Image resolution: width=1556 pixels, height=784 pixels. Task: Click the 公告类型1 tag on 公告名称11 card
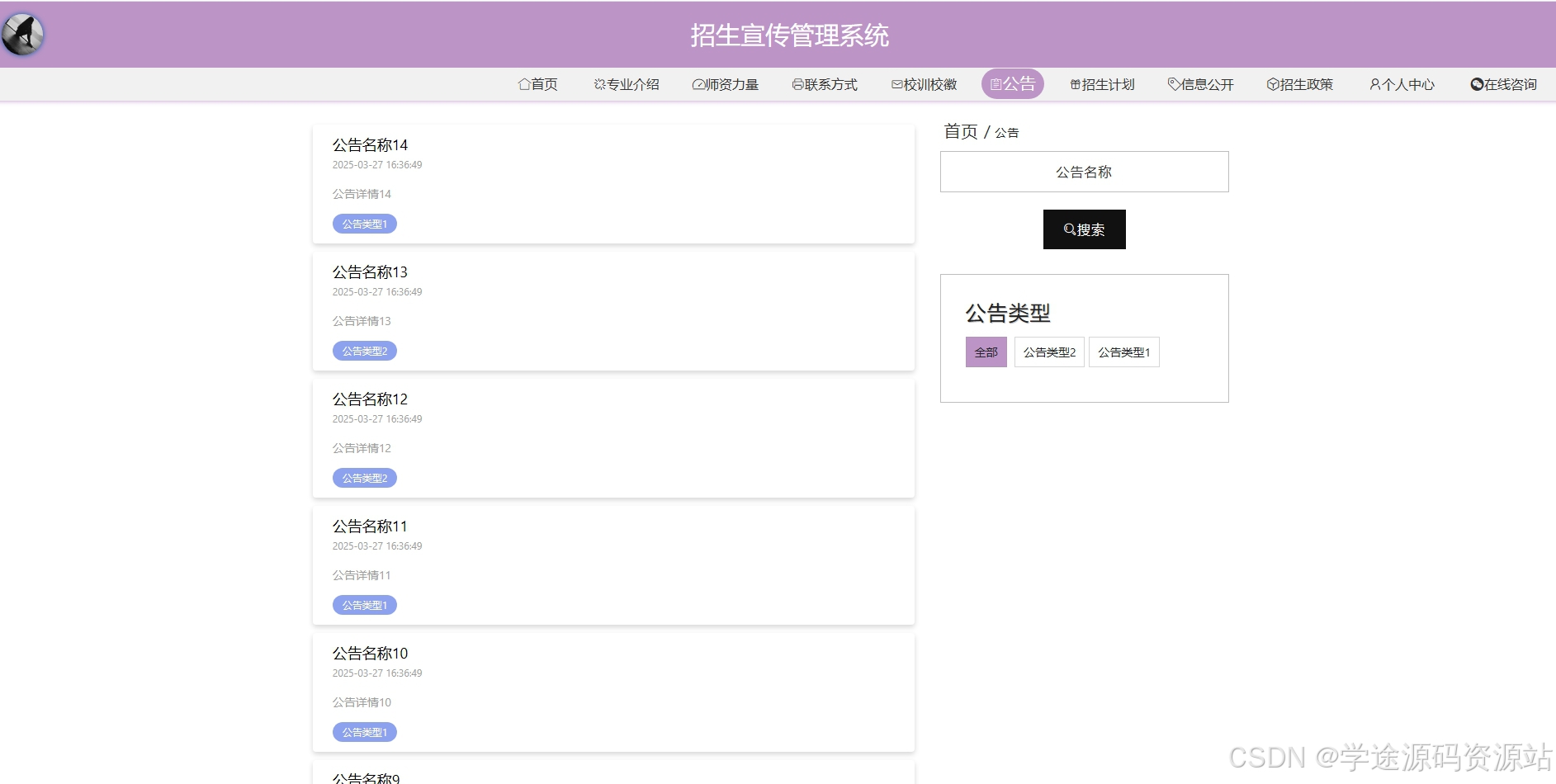(365, 606)
